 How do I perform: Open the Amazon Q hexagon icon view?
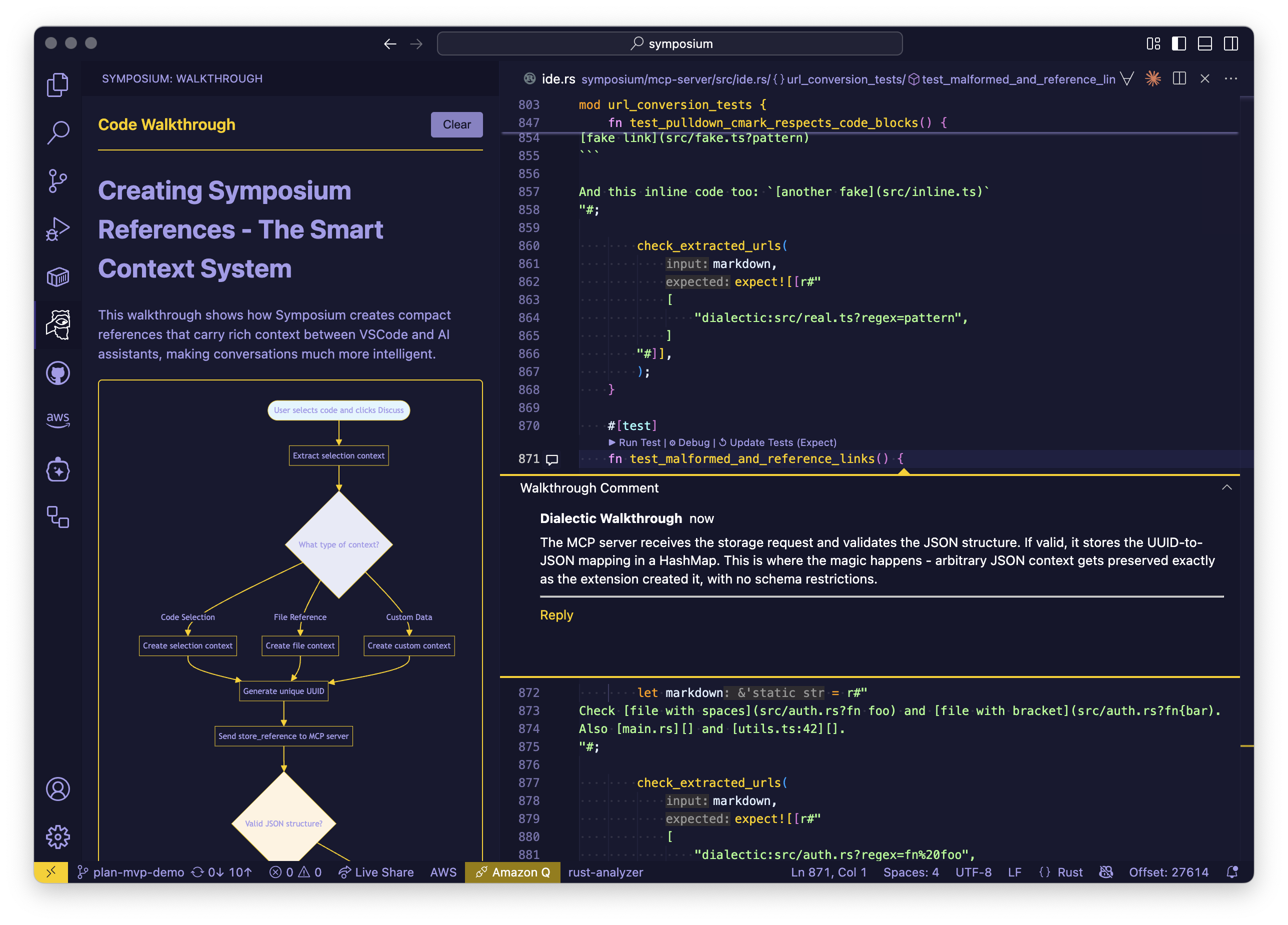(x=57, y=469)
